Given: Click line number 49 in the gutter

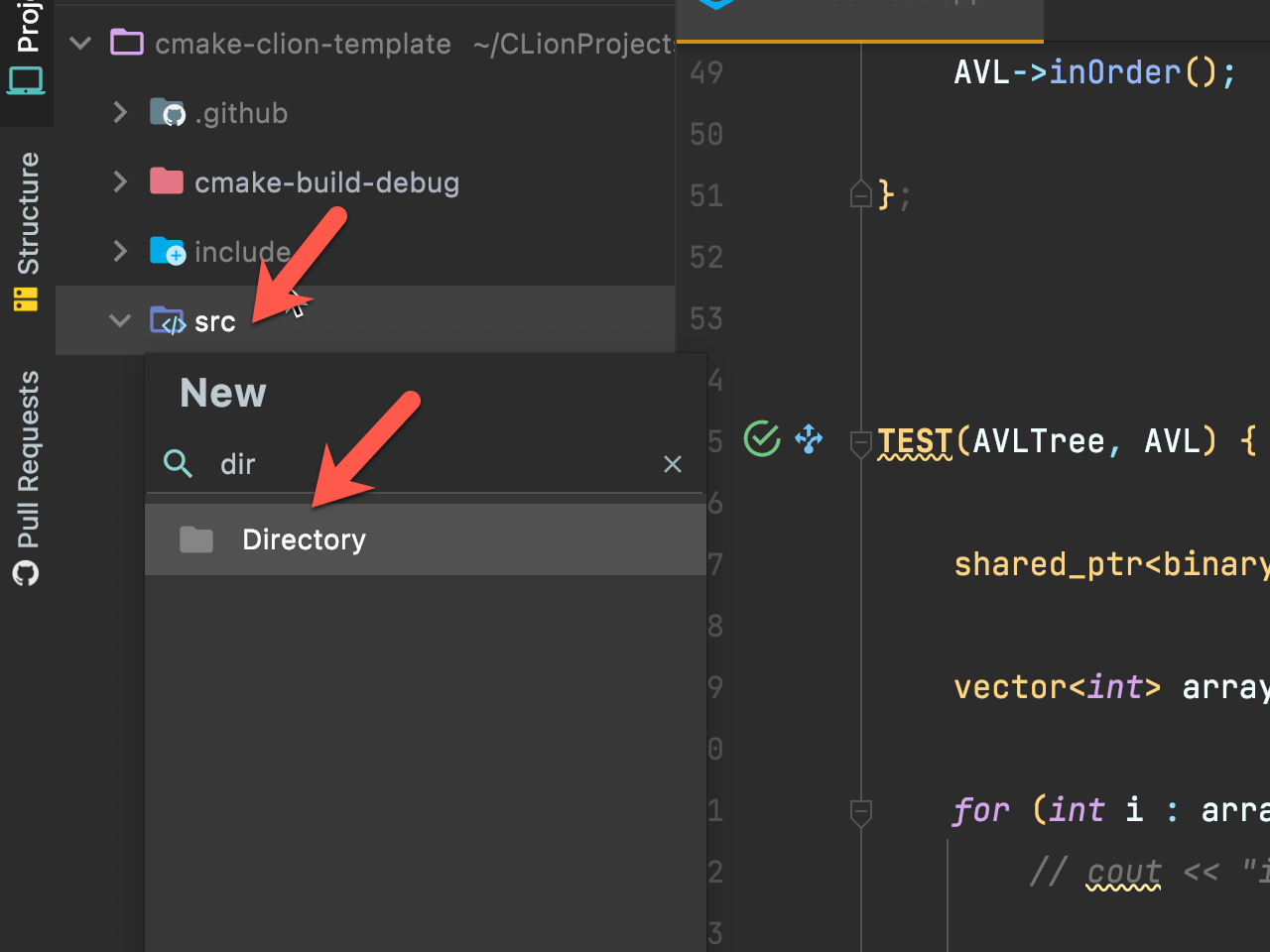Looking at the screenshot, I should tap(706, 72).
